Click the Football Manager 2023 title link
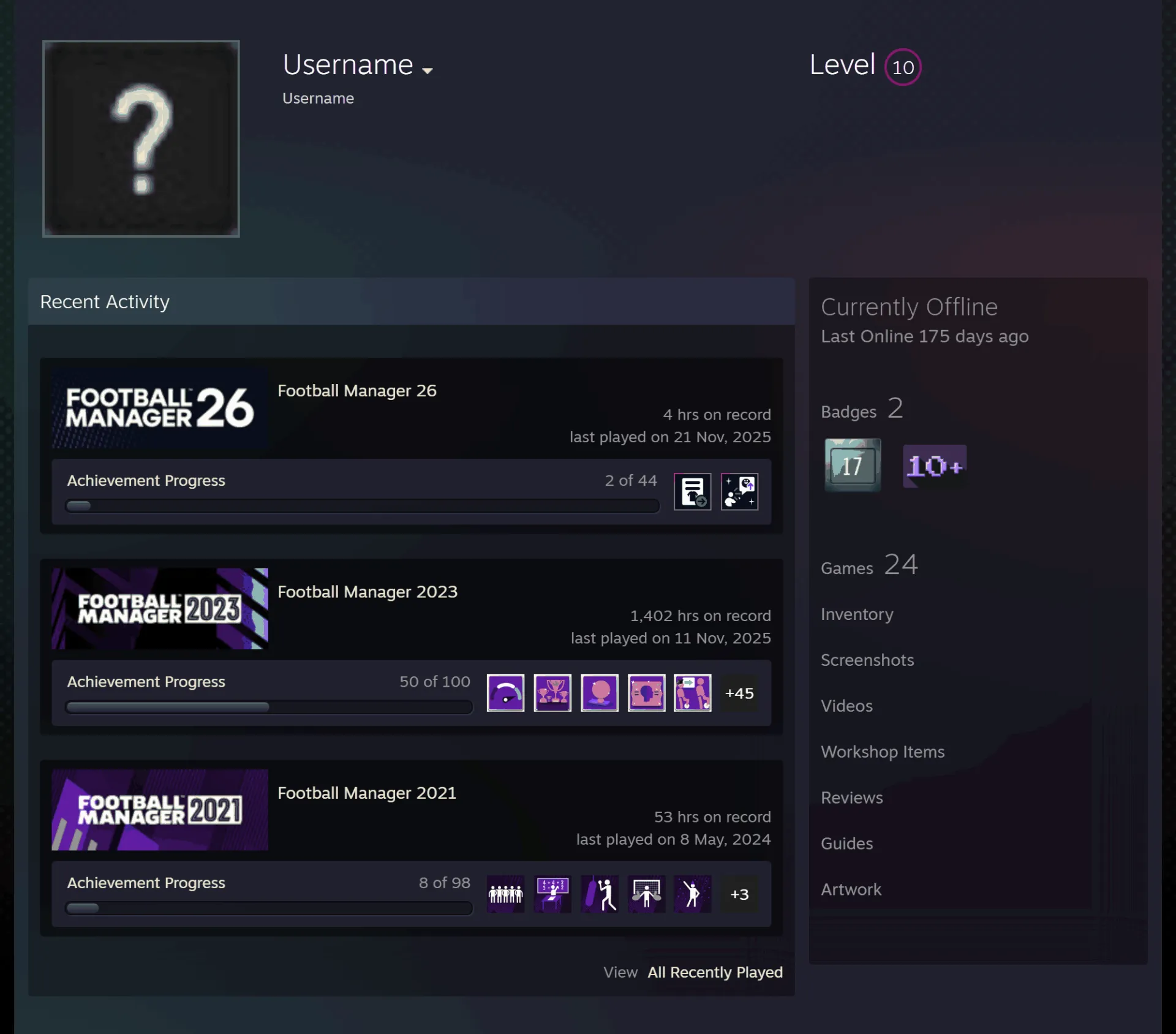Image resolution: width=1176 pixels, height=1034 pixels. (367, 592)
